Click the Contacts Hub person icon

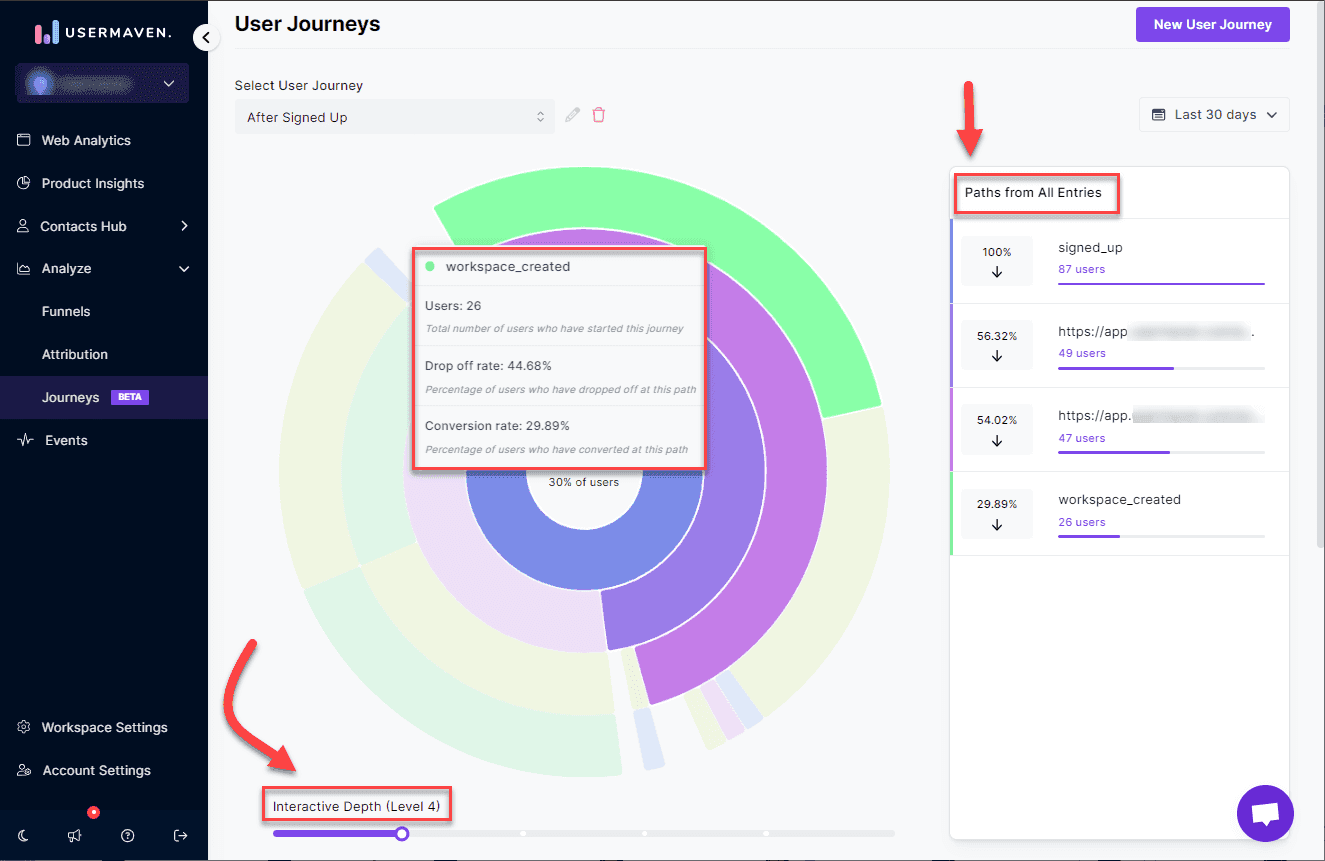tap(23, 227)
